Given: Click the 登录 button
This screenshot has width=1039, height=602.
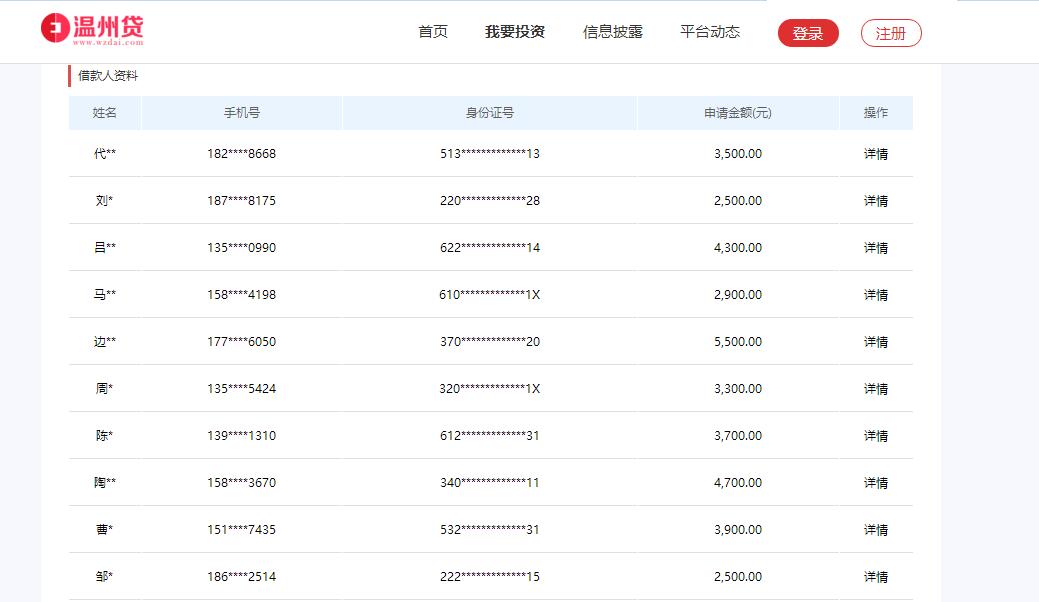Looking at the screenshot, I should point(807,33).
